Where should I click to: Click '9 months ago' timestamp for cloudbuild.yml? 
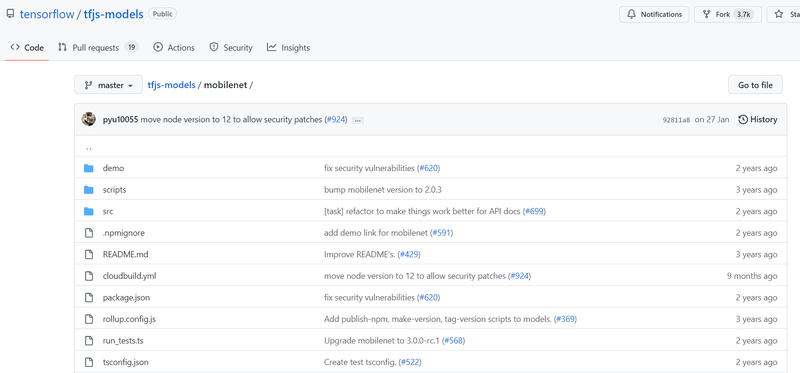click(752, 276)
